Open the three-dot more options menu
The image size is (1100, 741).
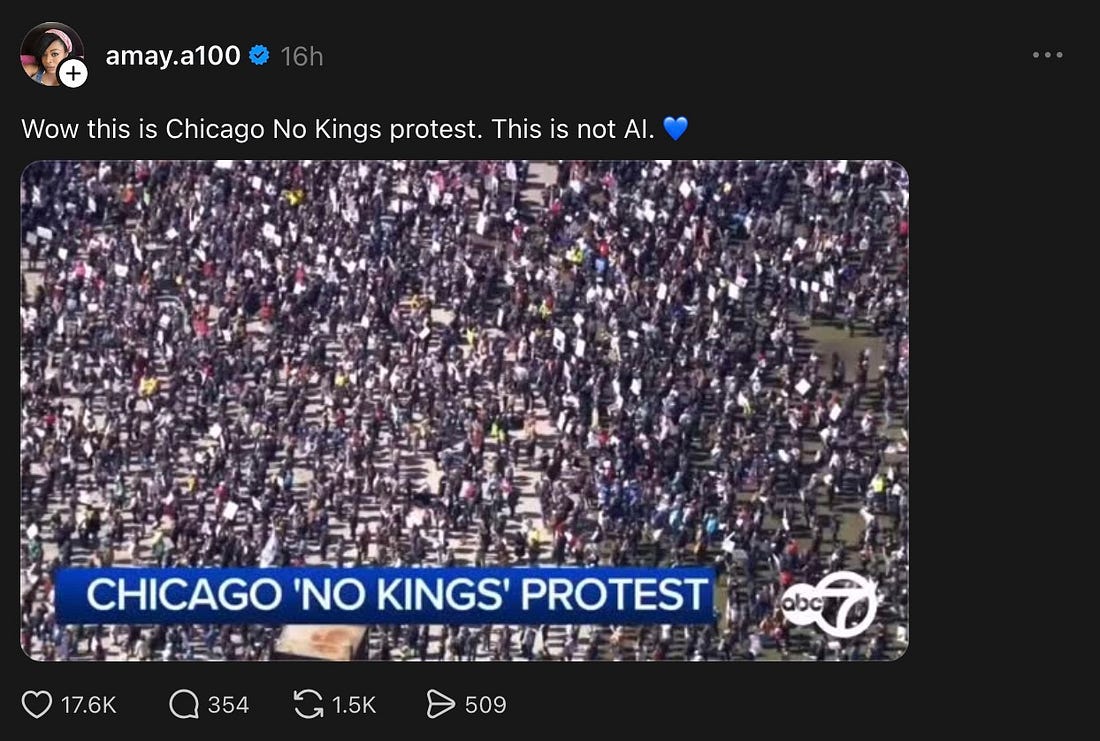pyautogui.click(x=1047, y=55)
